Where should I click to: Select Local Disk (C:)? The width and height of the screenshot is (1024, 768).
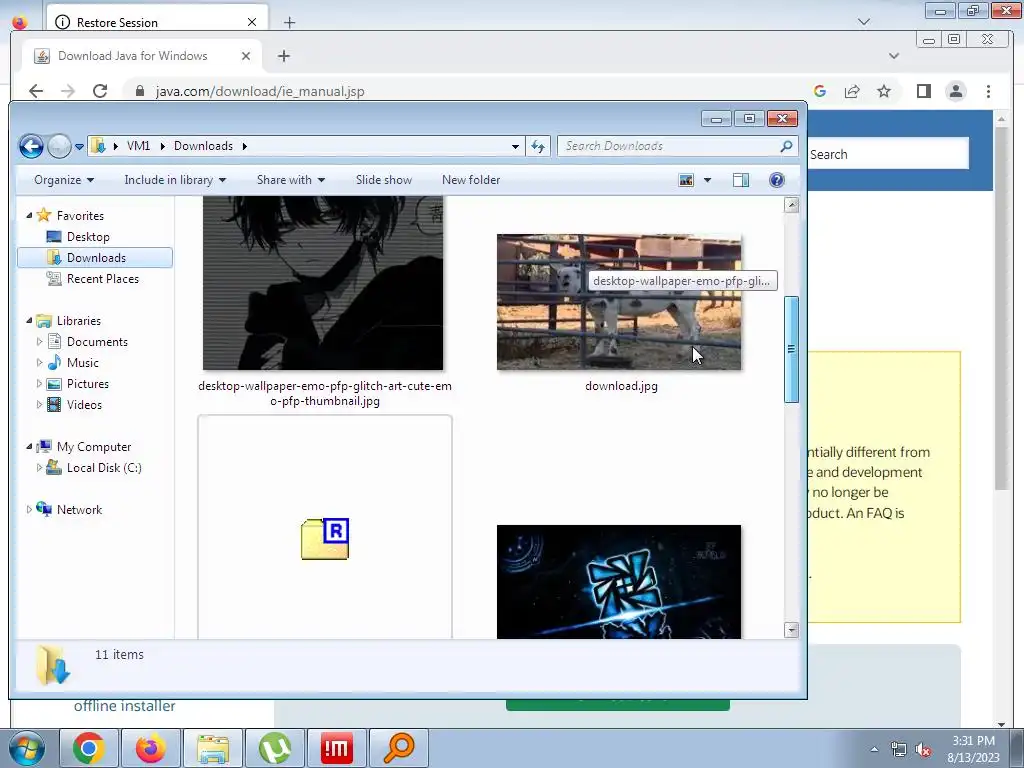[x=103, y=468]
